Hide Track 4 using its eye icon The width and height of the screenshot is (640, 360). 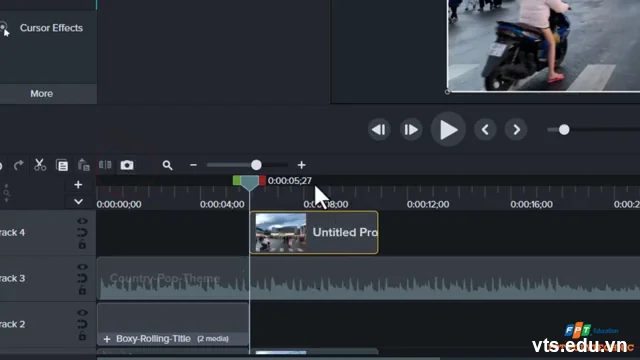[x=82, y=221]
